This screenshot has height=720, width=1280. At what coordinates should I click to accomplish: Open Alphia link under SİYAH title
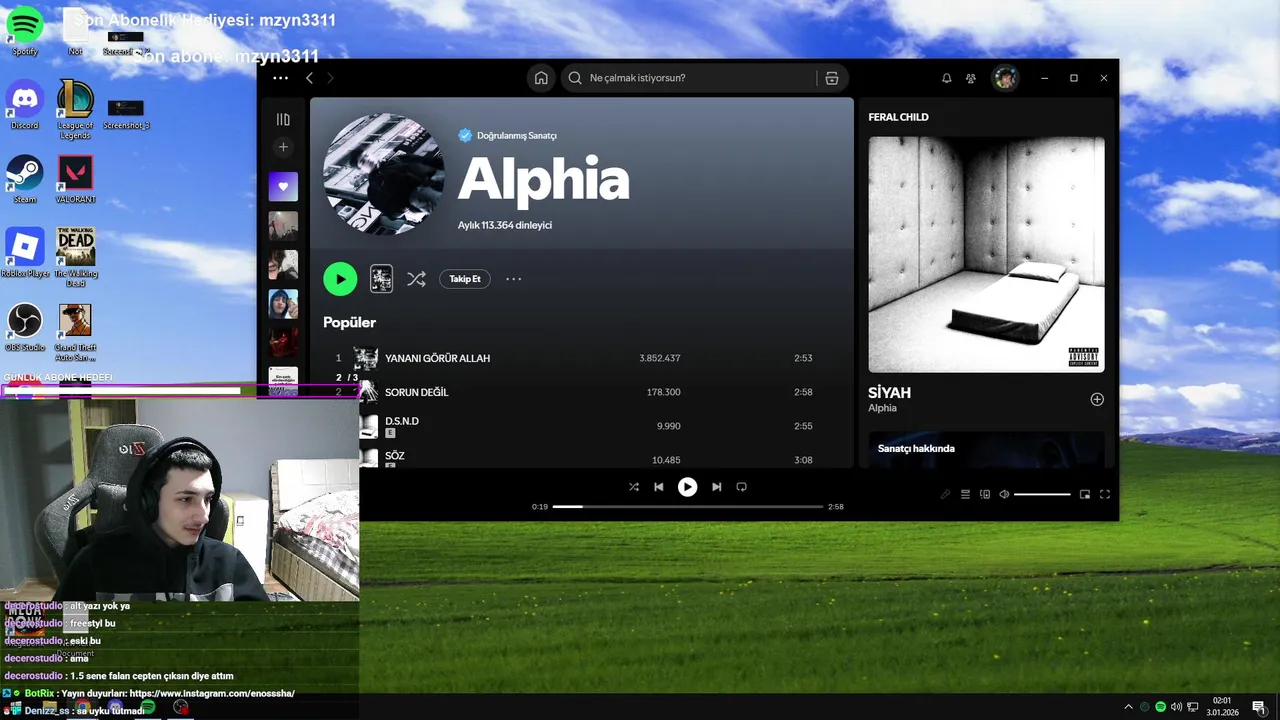882,408
